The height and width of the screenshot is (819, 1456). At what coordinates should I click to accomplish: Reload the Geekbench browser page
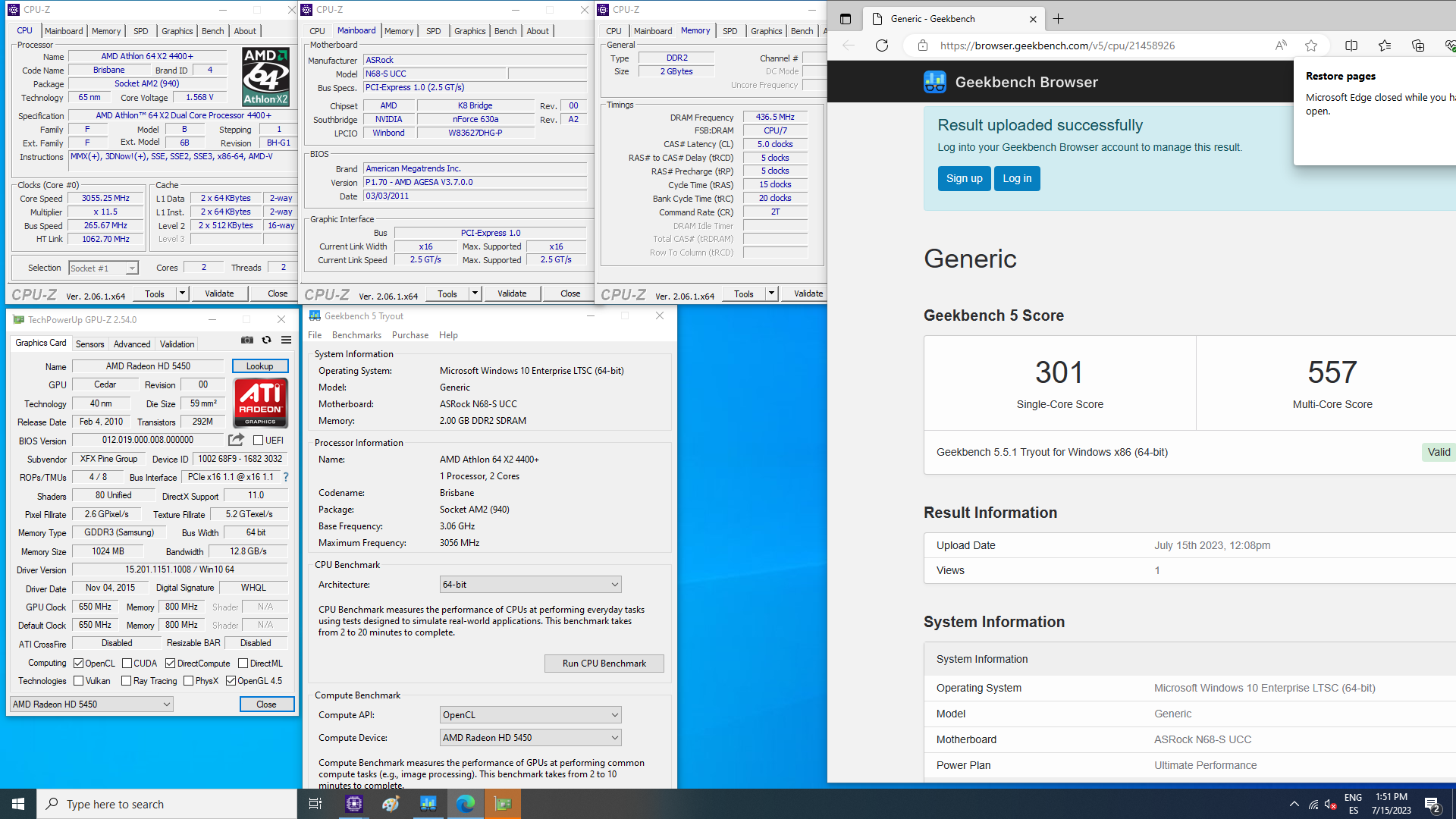pyautogui.click(x=882, y=45)
